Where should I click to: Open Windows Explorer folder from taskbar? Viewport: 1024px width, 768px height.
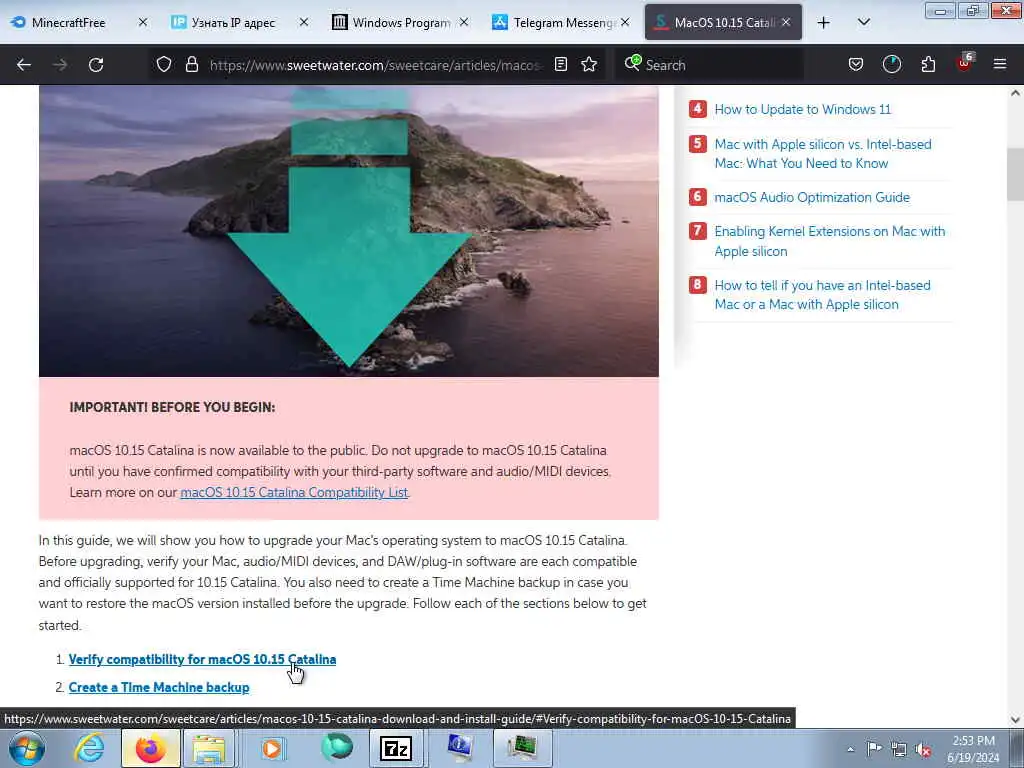(209, 748)
